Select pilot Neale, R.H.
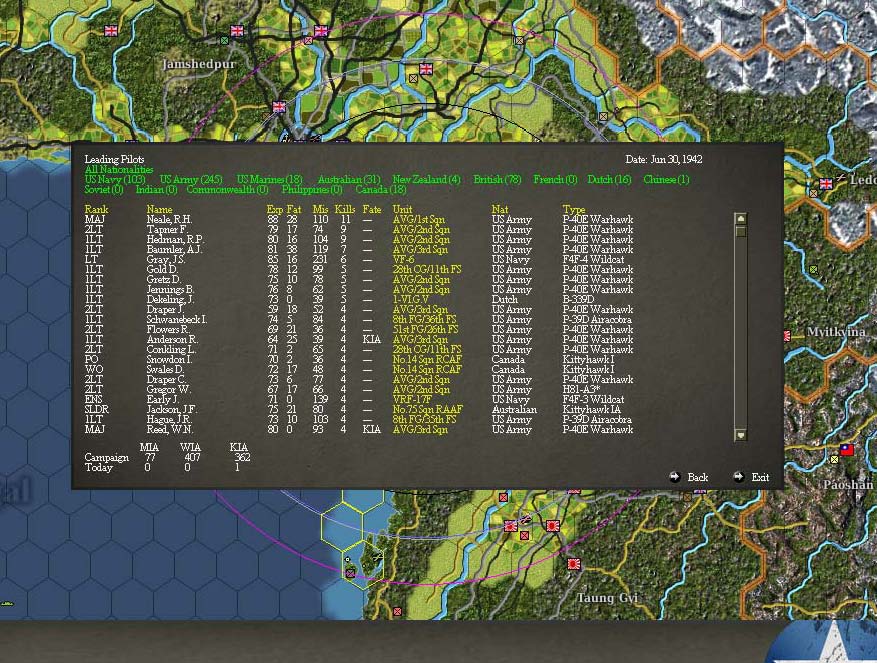Viewport: 877px width, 663px height. 169,219
